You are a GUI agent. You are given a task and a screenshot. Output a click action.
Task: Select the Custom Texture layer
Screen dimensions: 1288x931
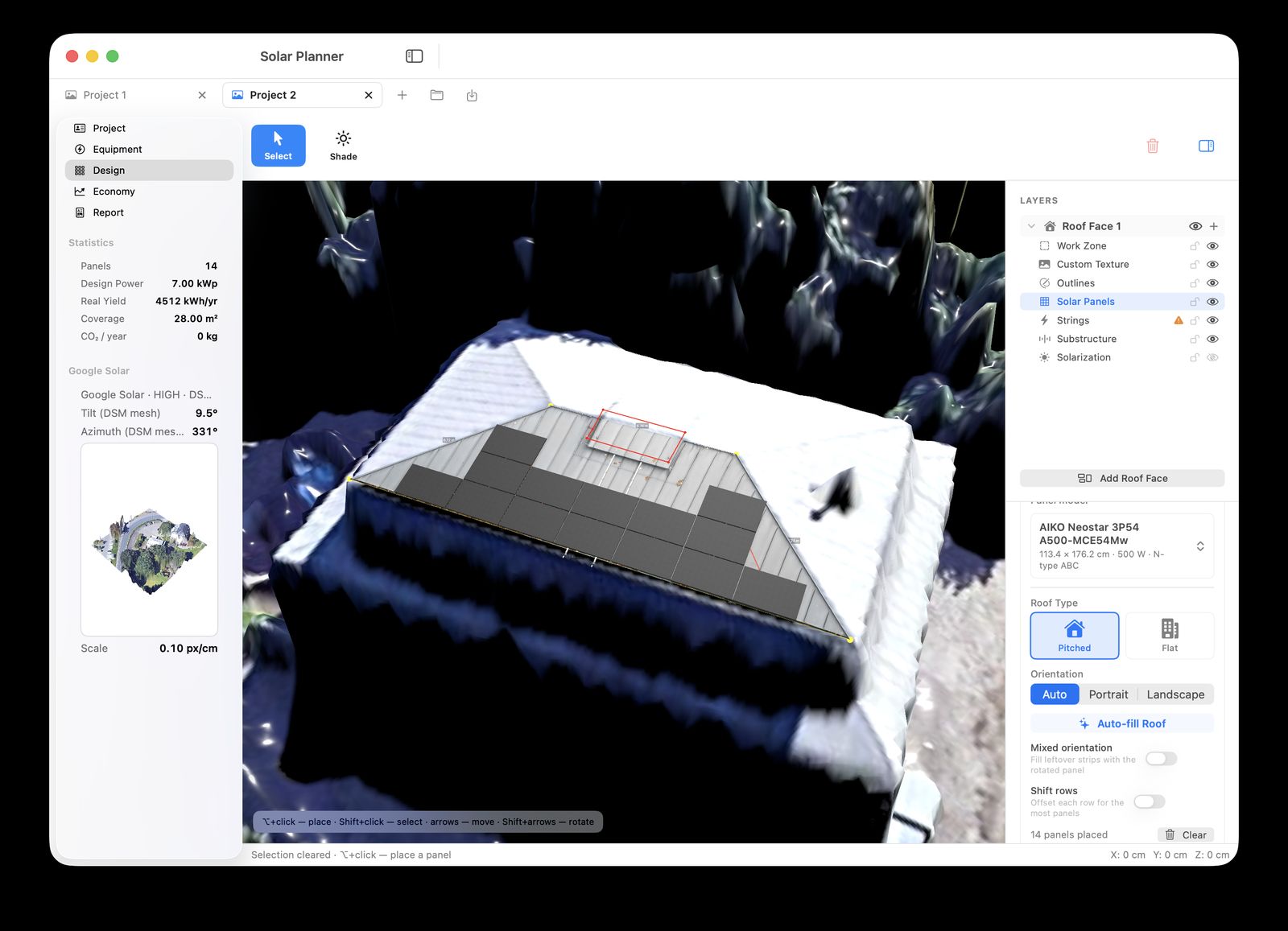[1122, 265]
